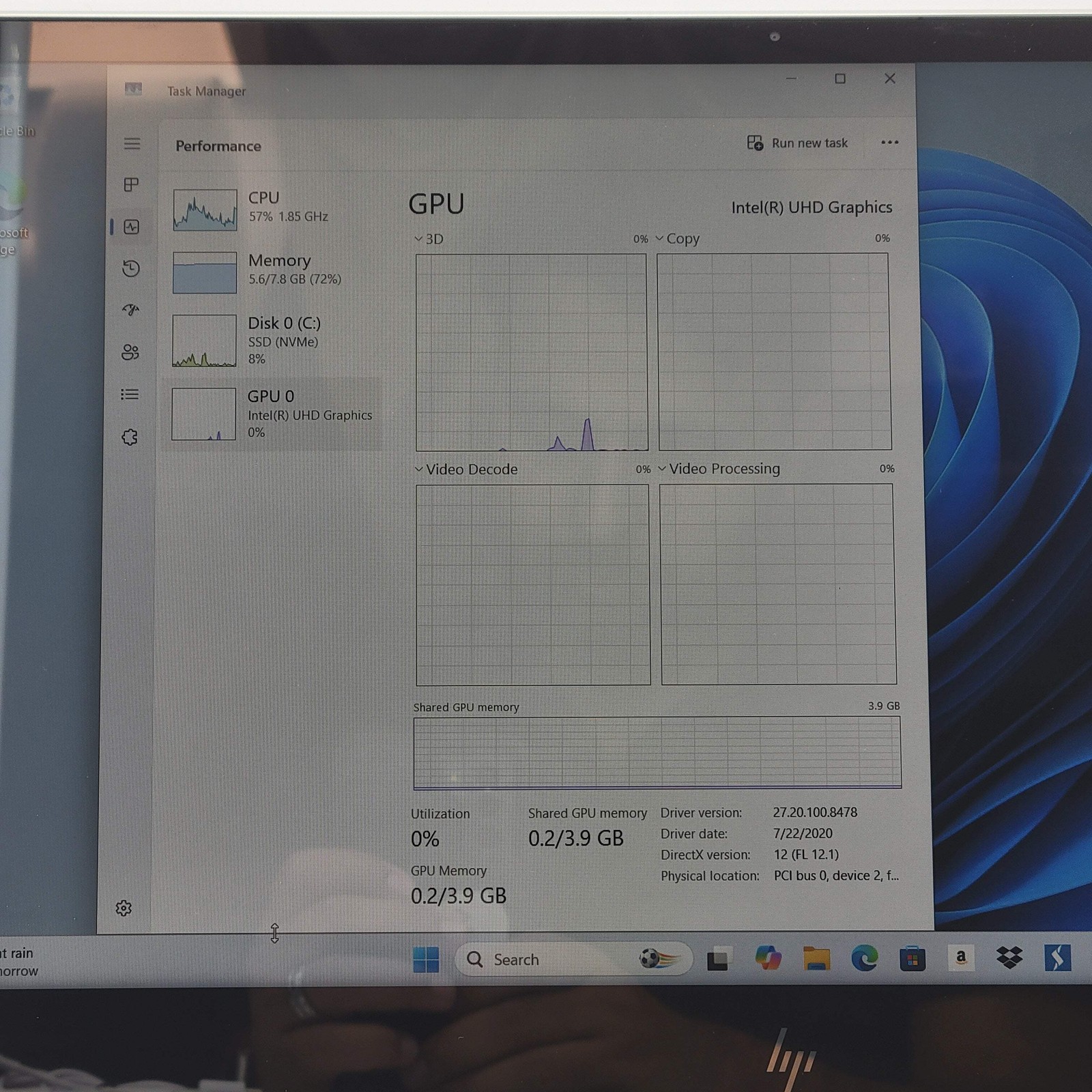Select GPU 0 in performance list
Screen dimensions: 1092x1092
[x=272, y=414]
